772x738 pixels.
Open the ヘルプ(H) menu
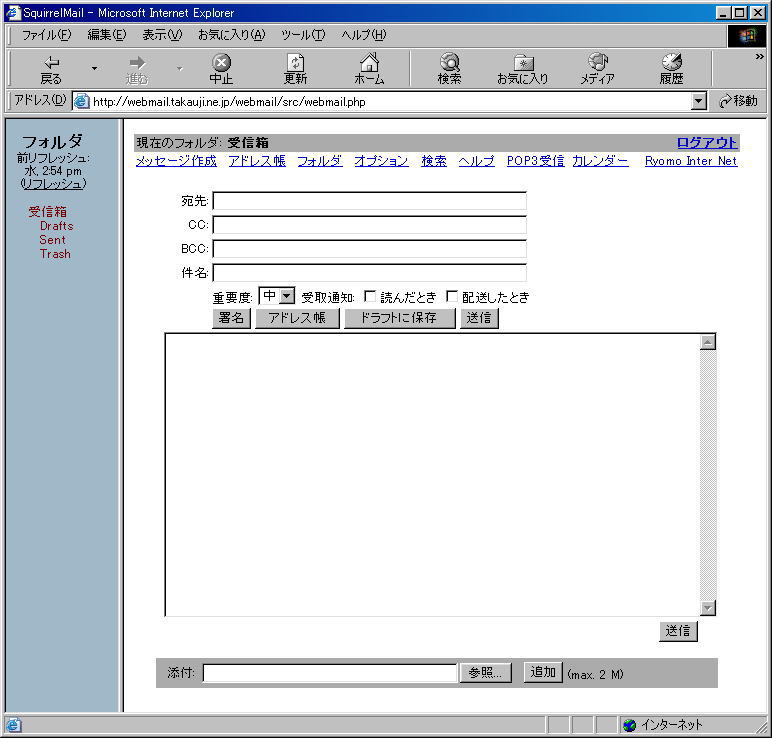(x=364, y=35)
